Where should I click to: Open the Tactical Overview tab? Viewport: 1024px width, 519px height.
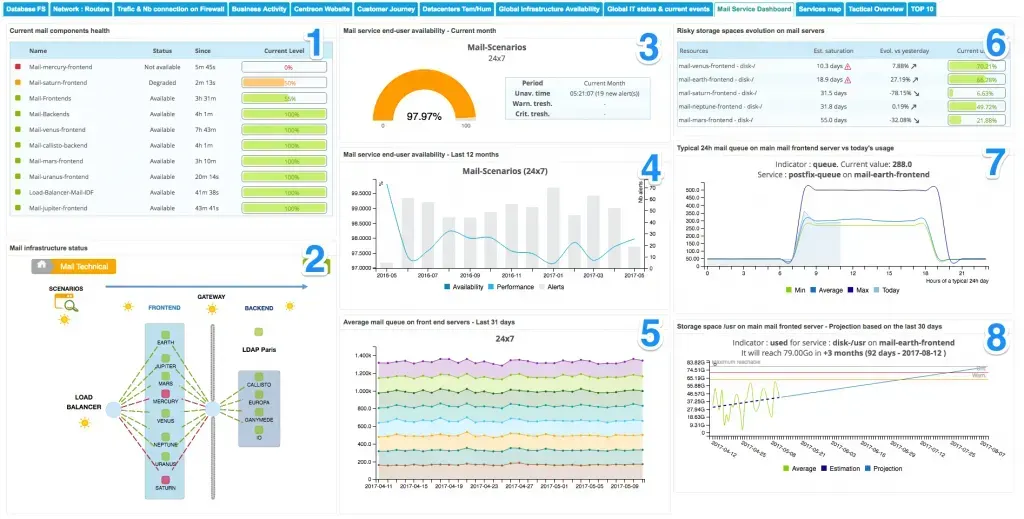[876, 9]
